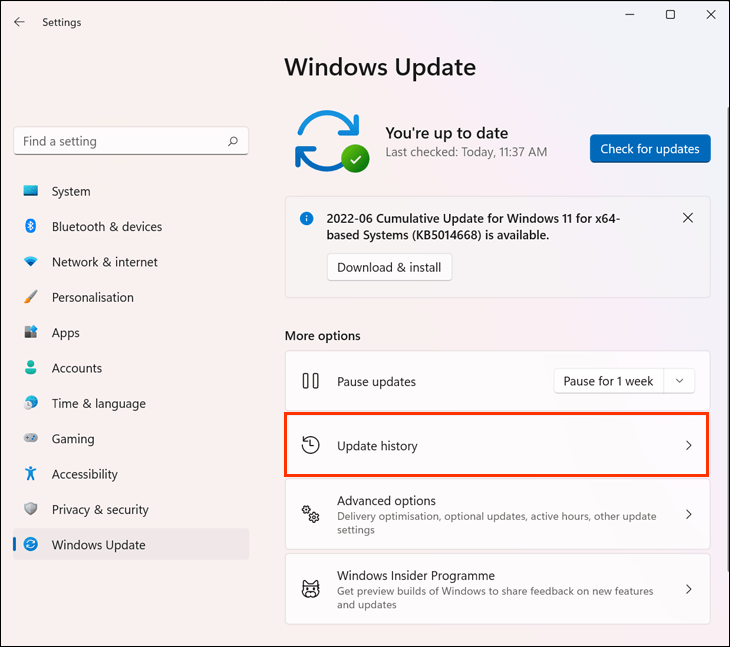Click the 'More options' heading
This screenshot has width=730, height=647.
(x=322, y=336)
